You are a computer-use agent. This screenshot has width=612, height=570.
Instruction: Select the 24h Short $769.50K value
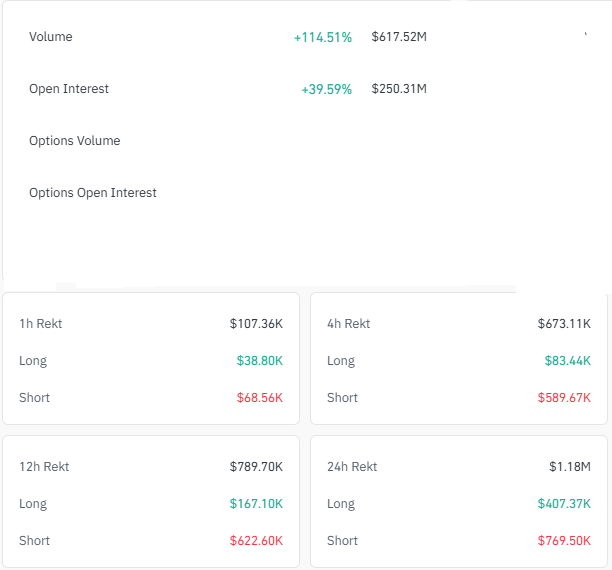pyautogui.click(x=564, y=541)
